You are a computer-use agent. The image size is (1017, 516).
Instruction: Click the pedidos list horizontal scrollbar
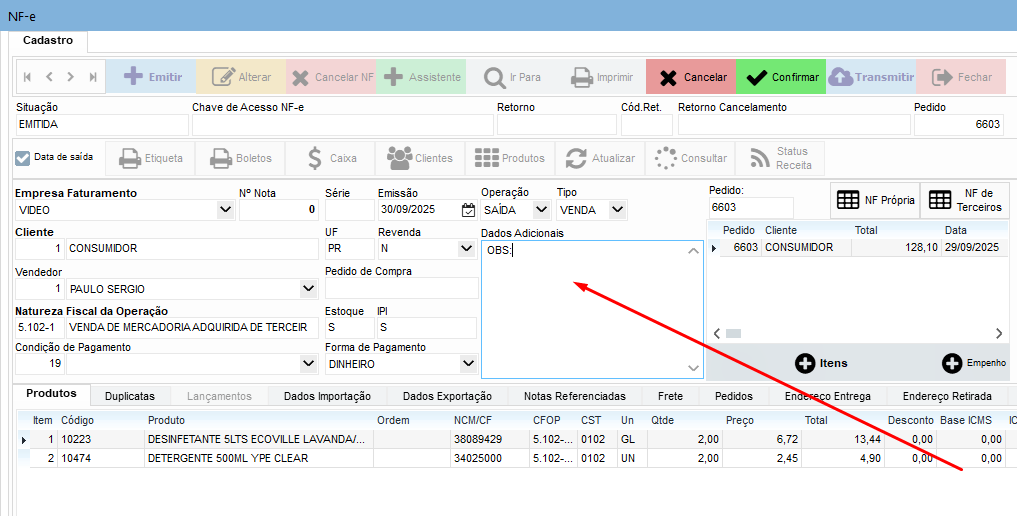tap(855, 333)
